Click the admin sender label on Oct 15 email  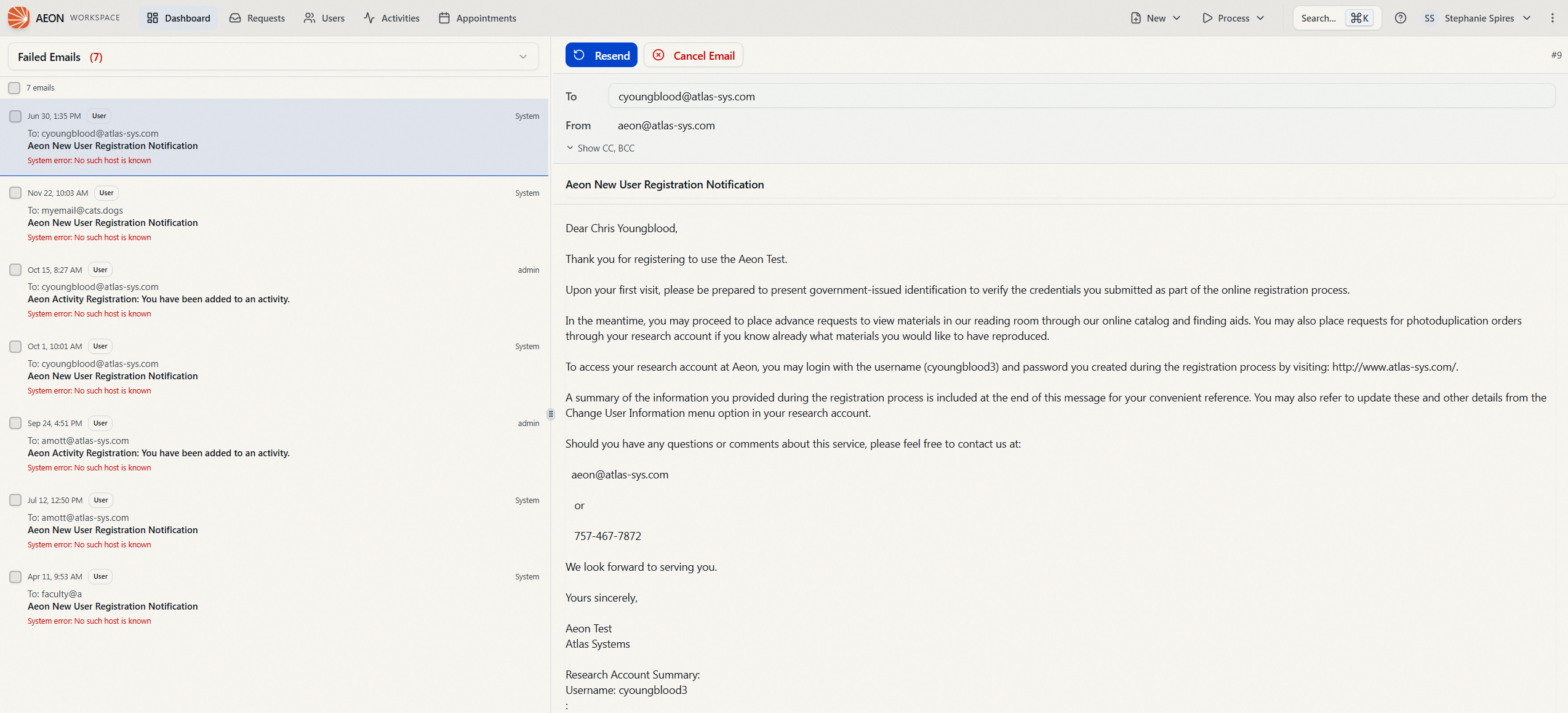pos(528,270)
